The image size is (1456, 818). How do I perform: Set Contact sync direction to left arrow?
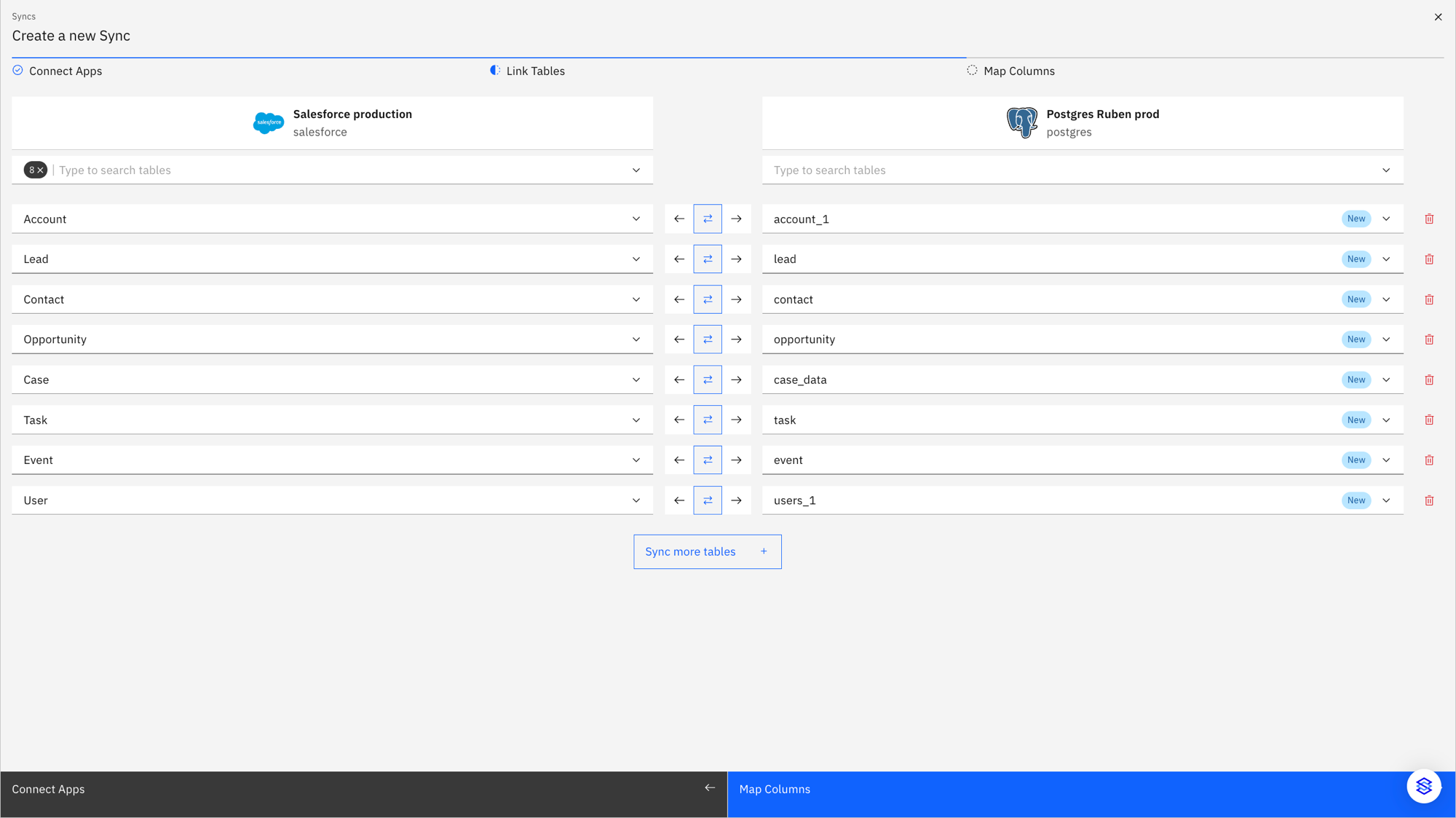tap(679, 299)
